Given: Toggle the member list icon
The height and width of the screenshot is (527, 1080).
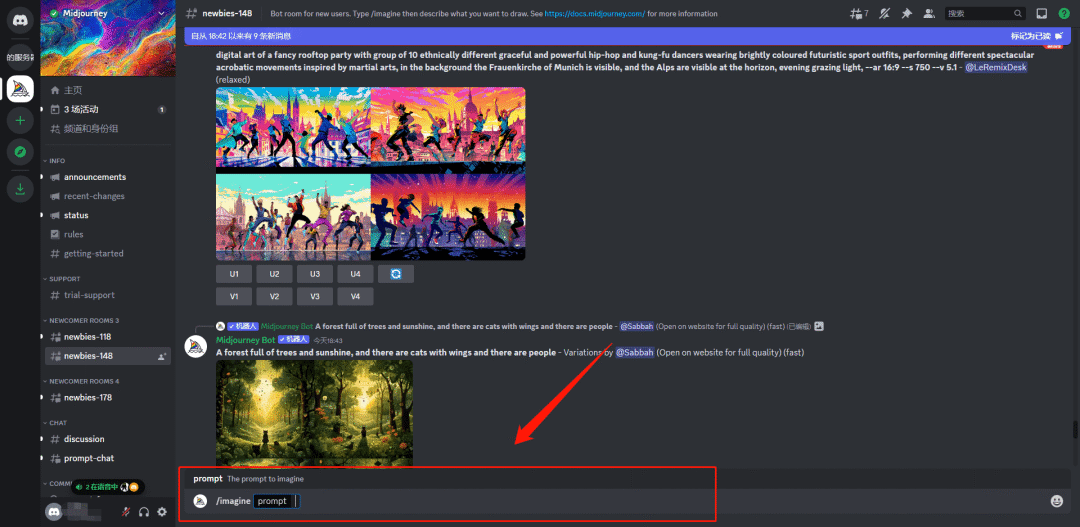Looking at the screenshot, I should pos(929,13).
